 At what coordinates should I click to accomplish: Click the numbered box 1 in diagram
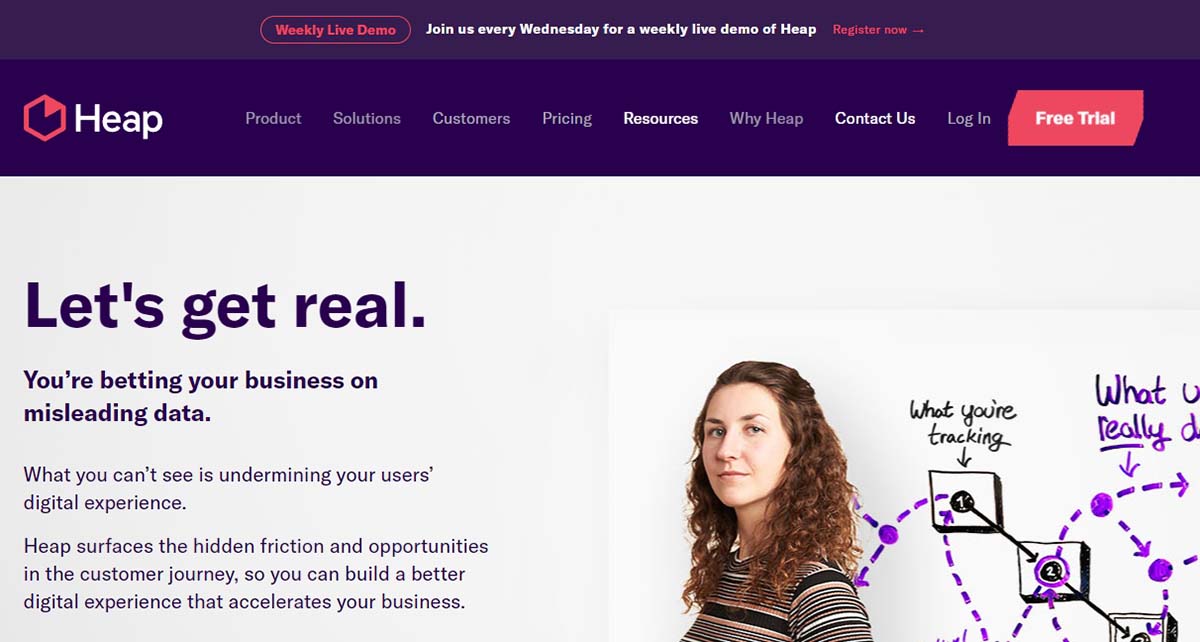965,498
